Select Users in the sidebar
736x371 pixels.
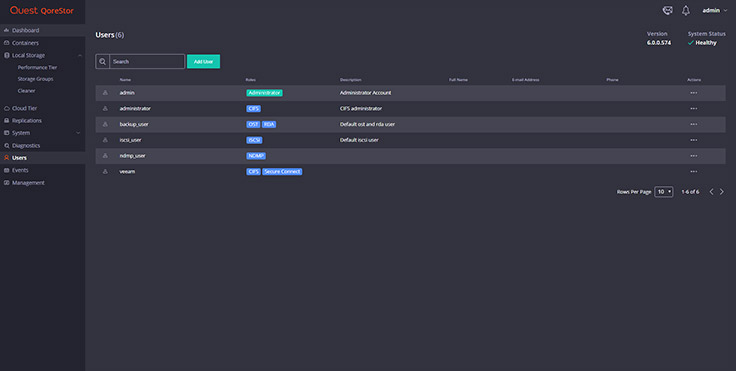(43, 158)
